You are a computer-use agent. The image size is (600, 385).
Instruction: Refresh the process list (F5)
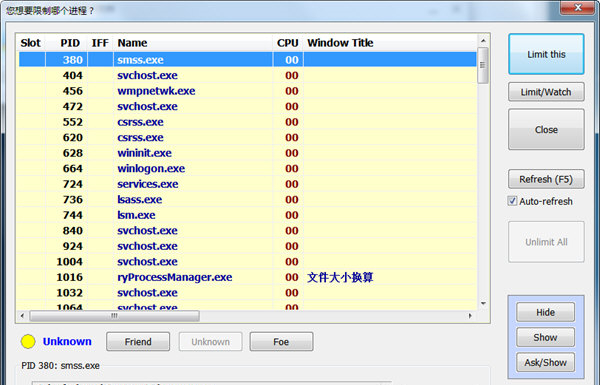[x=546, y=179]
